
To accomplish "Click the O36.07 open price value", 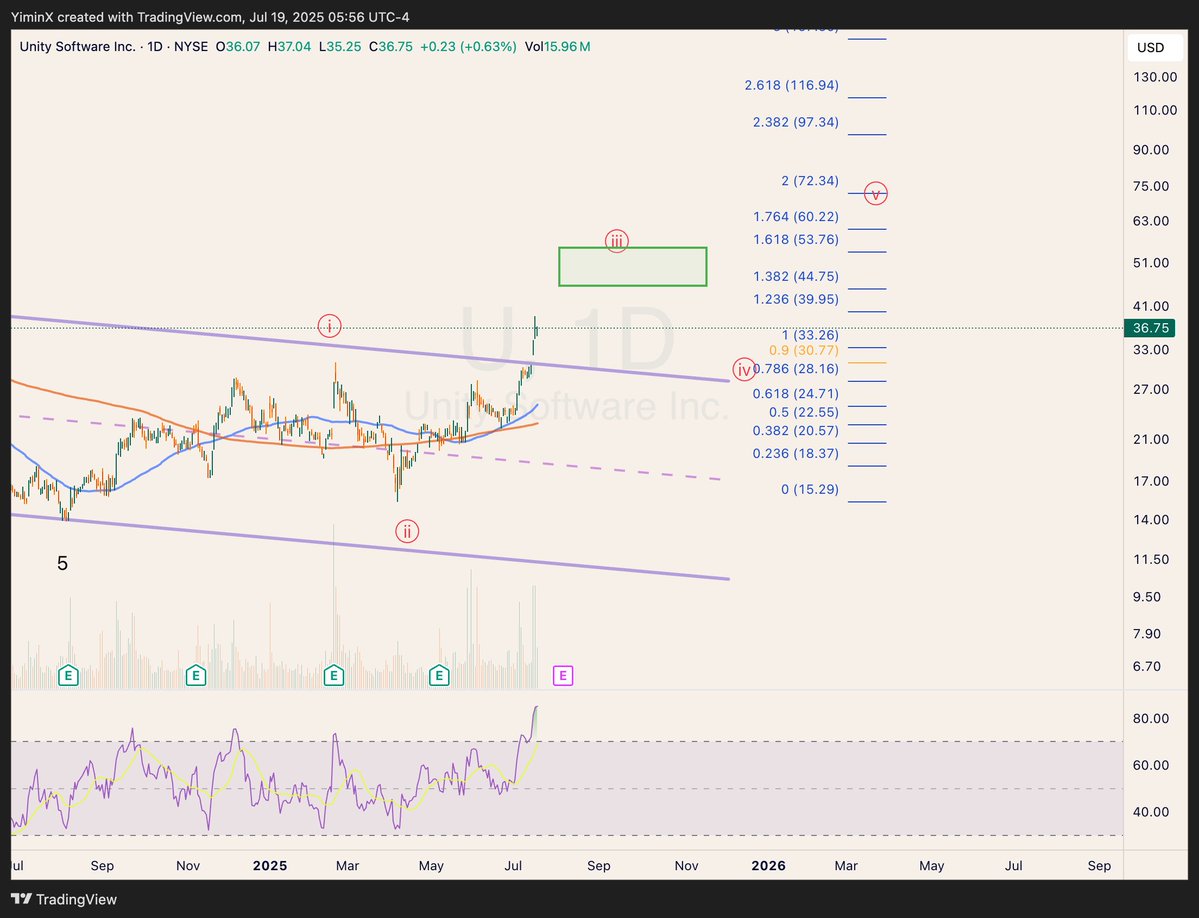I will 238,47.
